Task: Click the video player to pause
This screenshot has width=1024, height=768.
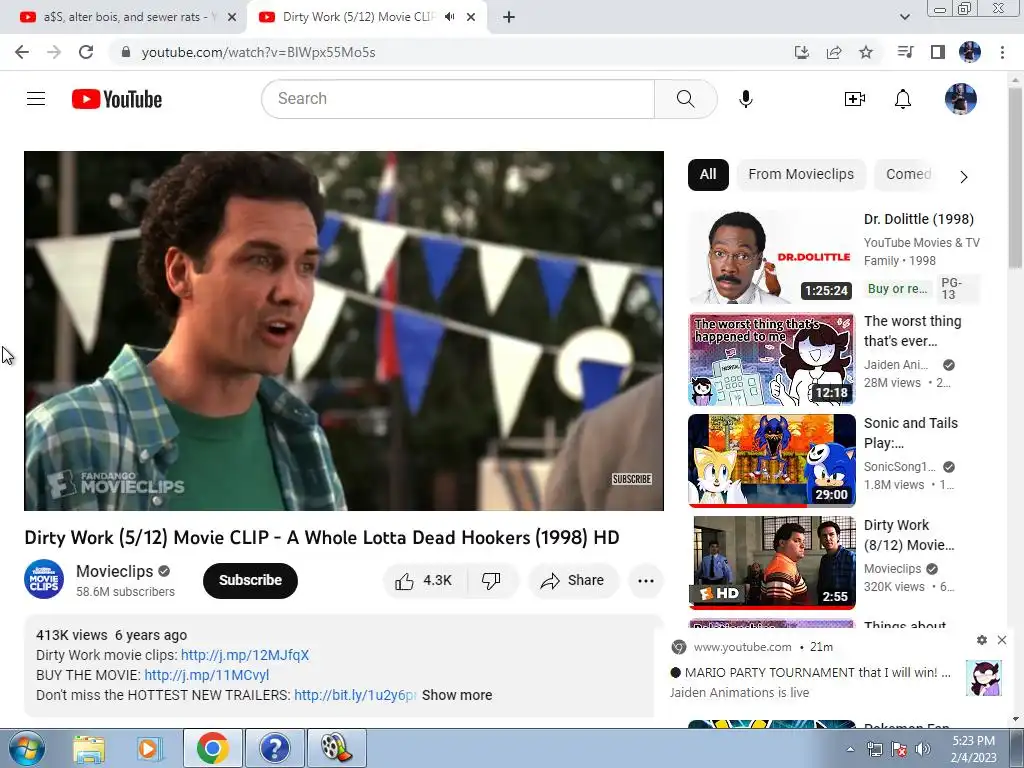Action: click(x=344, y=331)
